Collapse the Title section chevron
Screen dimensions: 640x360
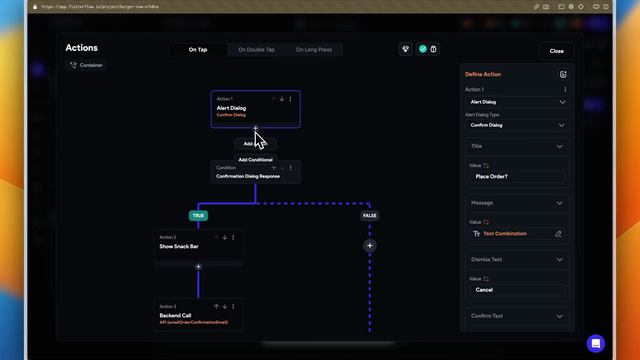pos(560,147)
